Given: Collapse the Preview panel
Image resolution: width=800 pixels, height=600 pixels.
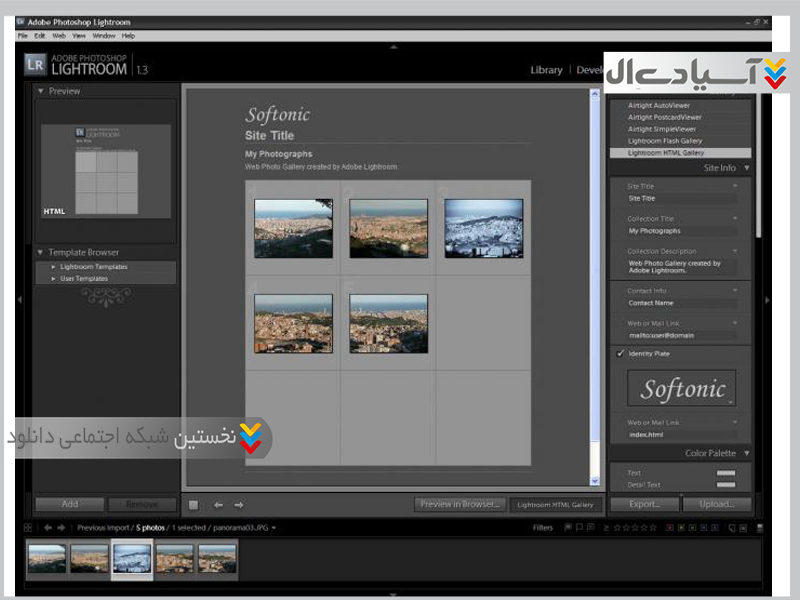Looking at the screenshot, I should (x=41, y=91).
